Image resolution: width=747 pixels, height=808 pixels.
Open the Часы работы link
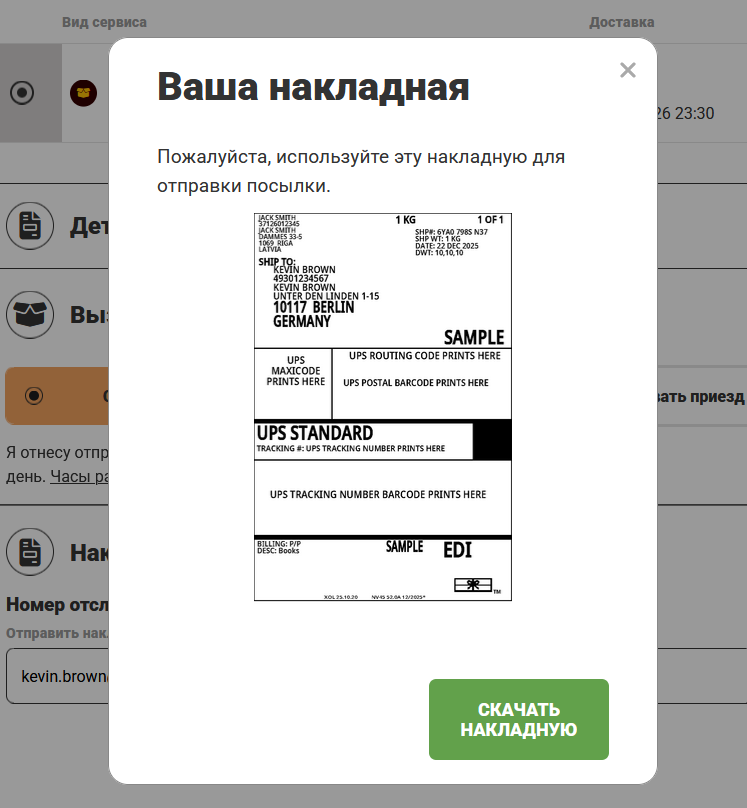pyautogui.click(x=80, y=477)
